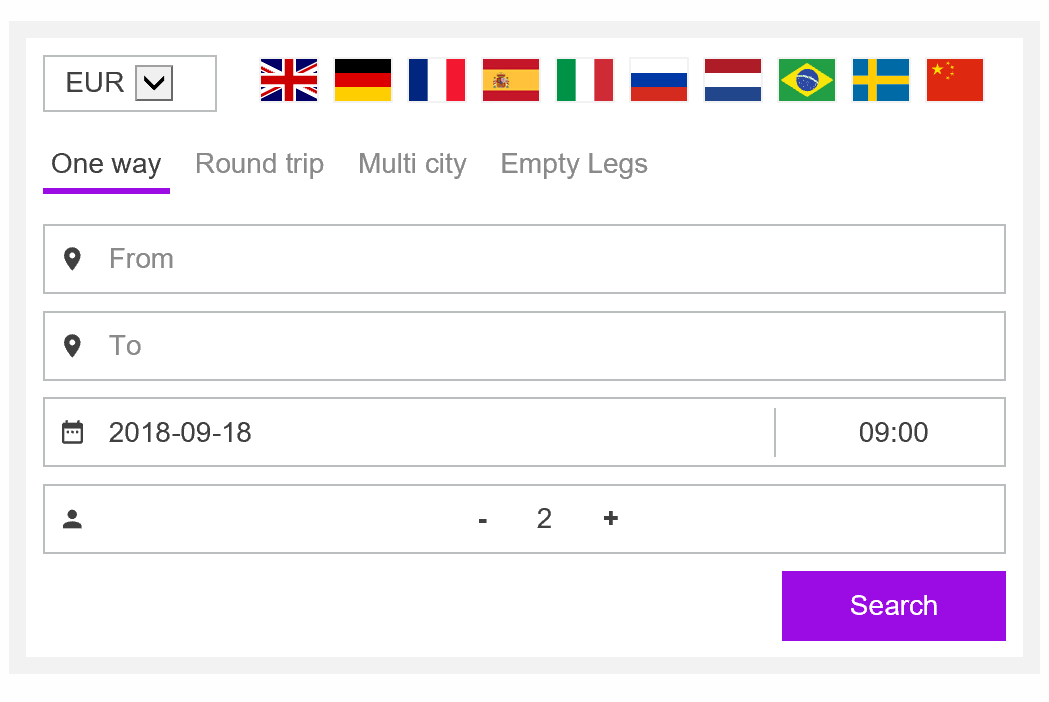The height and width of the screenshot is (702, 1049).
Task: Pick the Chinese flag language
Action: (955, 80)
